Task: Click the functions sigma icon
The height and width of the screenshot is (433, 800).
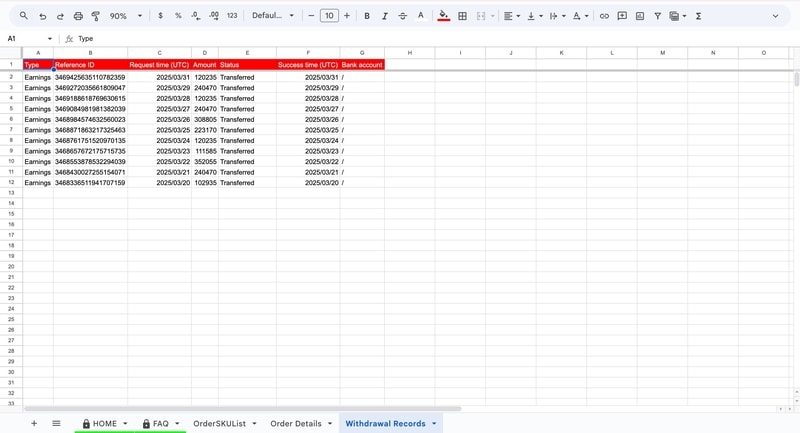Action: tap(698, 16)
